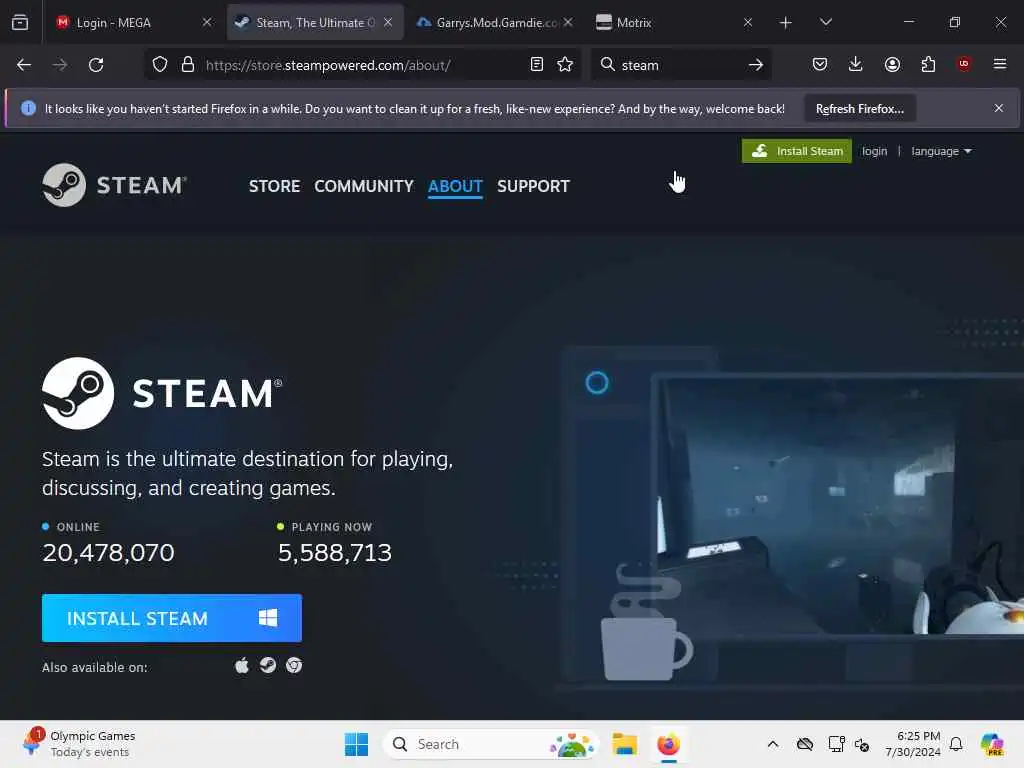Open the STORE menu
This screenshot has width=1024, height=768.
click(x=274, y=186)
